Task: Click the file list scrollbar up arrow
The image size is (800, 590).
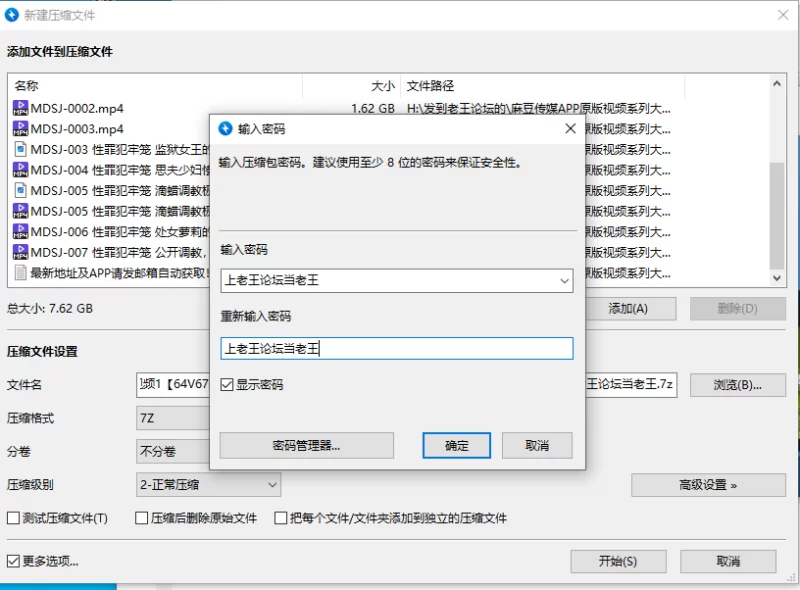Action: pyautogui.click(x=777, y=84)
